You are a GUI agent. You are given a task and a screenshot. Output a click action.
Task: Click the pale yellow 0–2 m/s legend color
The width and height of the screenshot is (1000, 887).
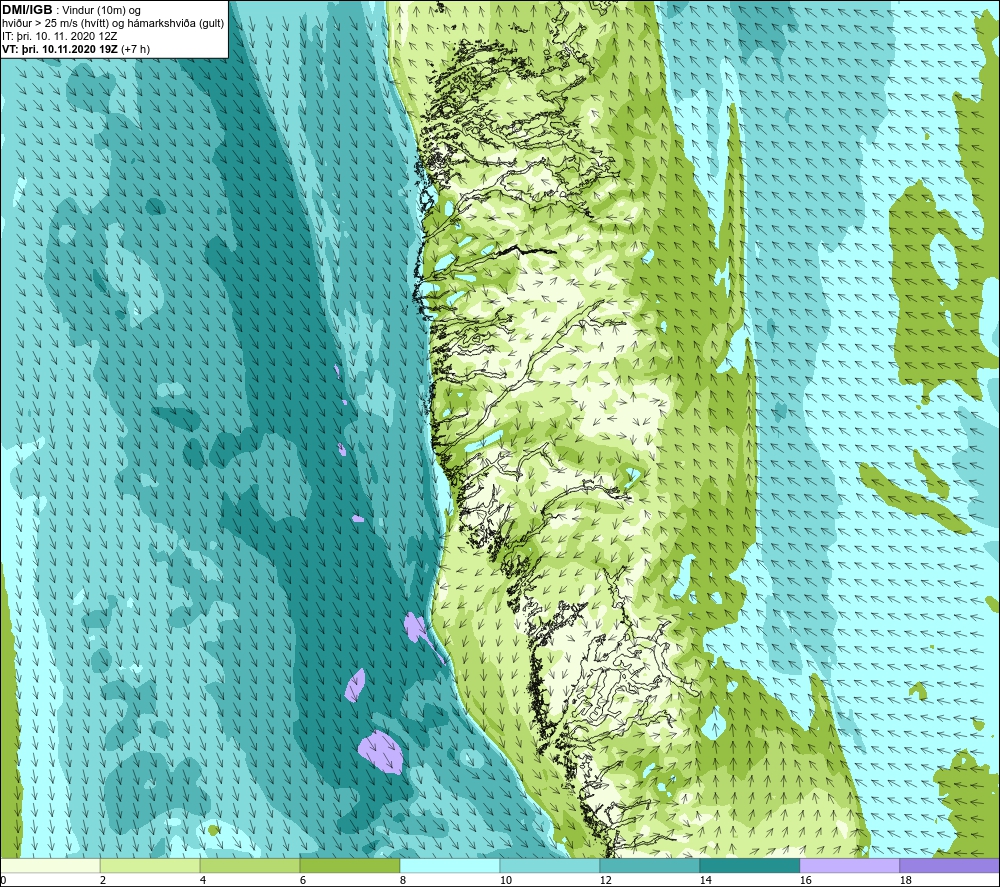(50, 866)
